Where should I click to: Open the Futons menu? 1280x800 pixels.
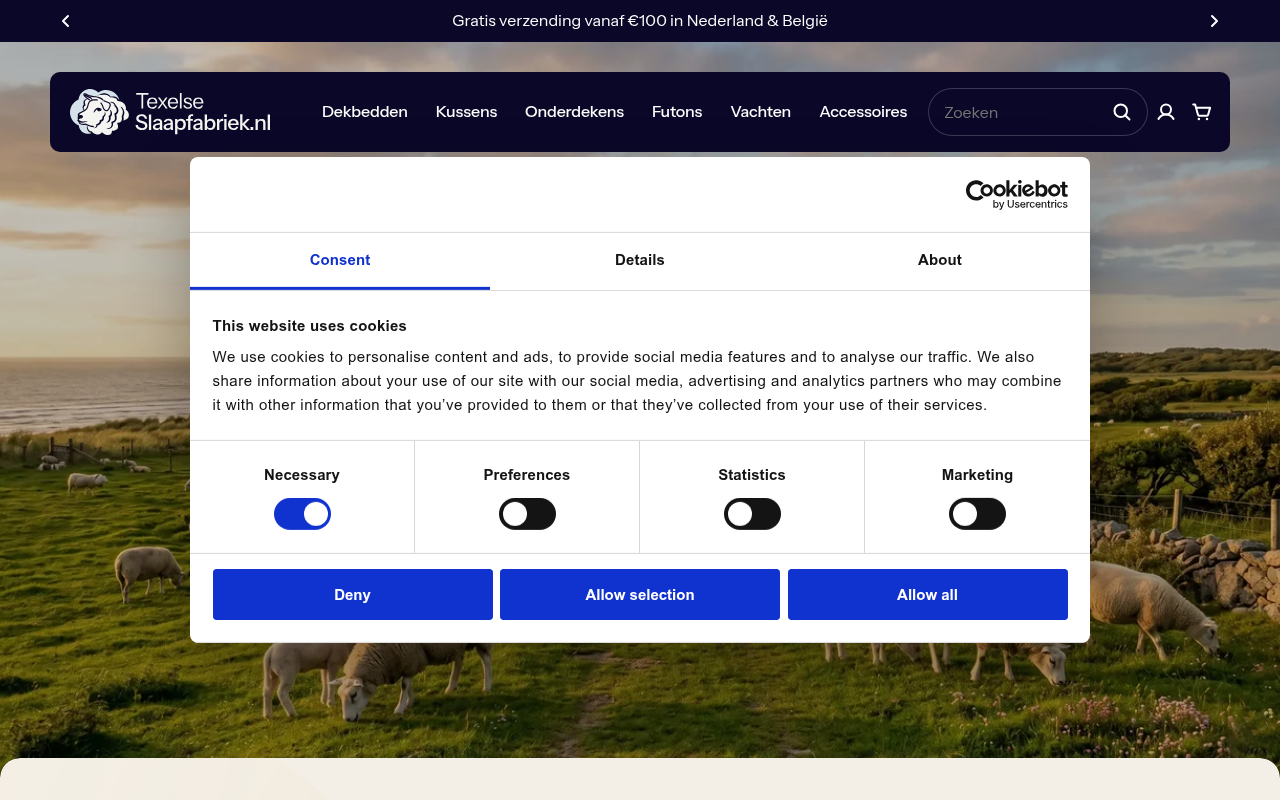pos(677,112)
